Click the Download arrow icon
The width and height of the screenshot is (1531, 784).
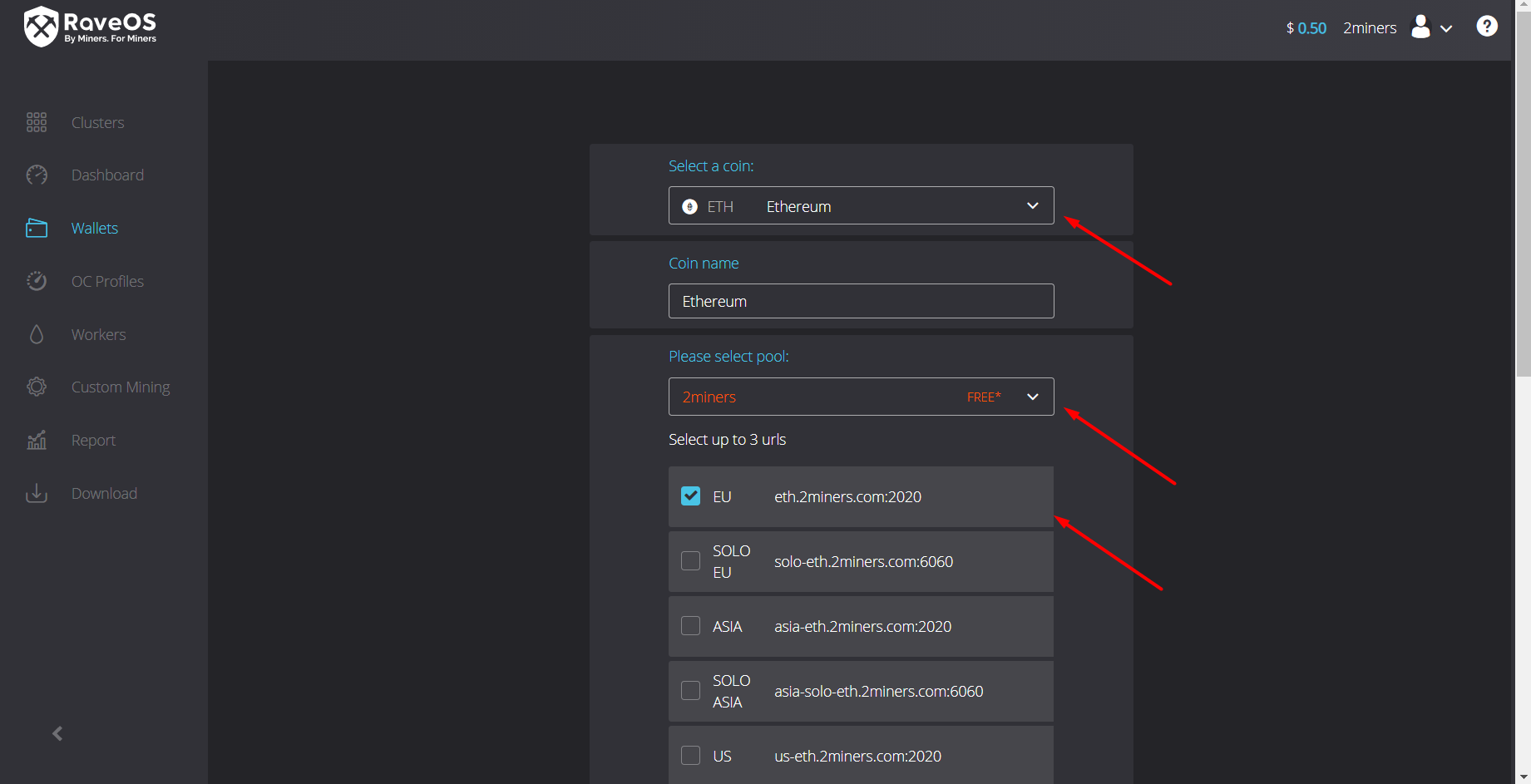pos(37,493)
